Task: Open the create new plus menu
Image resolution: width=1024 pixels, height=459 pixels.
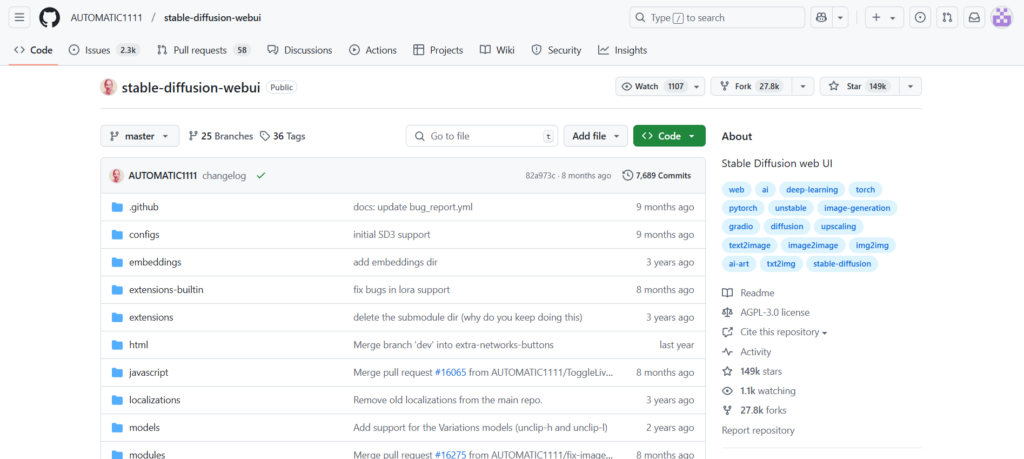Action: click(x=884, y=18)
